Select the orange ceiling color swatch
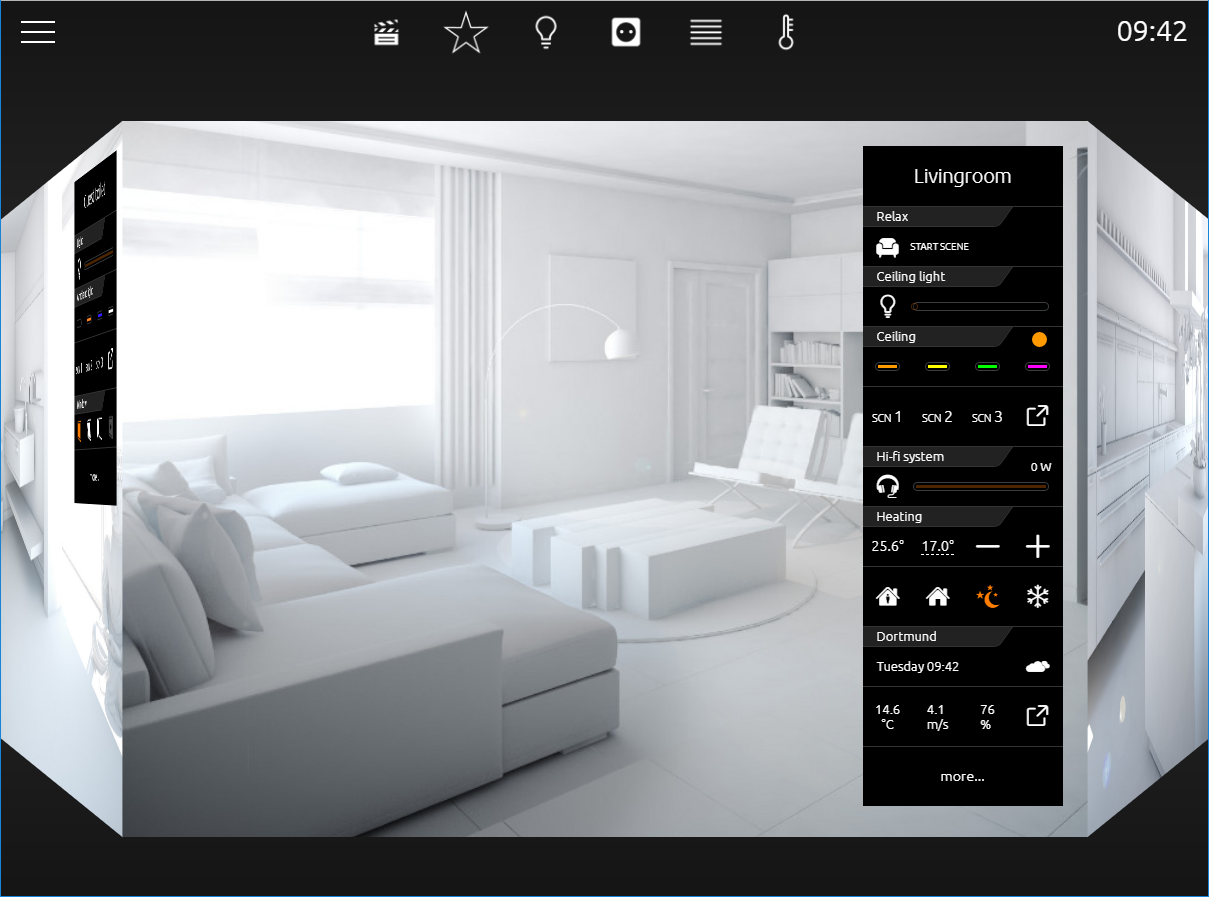Image resolution: width=1209 pixels, height=897 pixels. click(887, 367)
